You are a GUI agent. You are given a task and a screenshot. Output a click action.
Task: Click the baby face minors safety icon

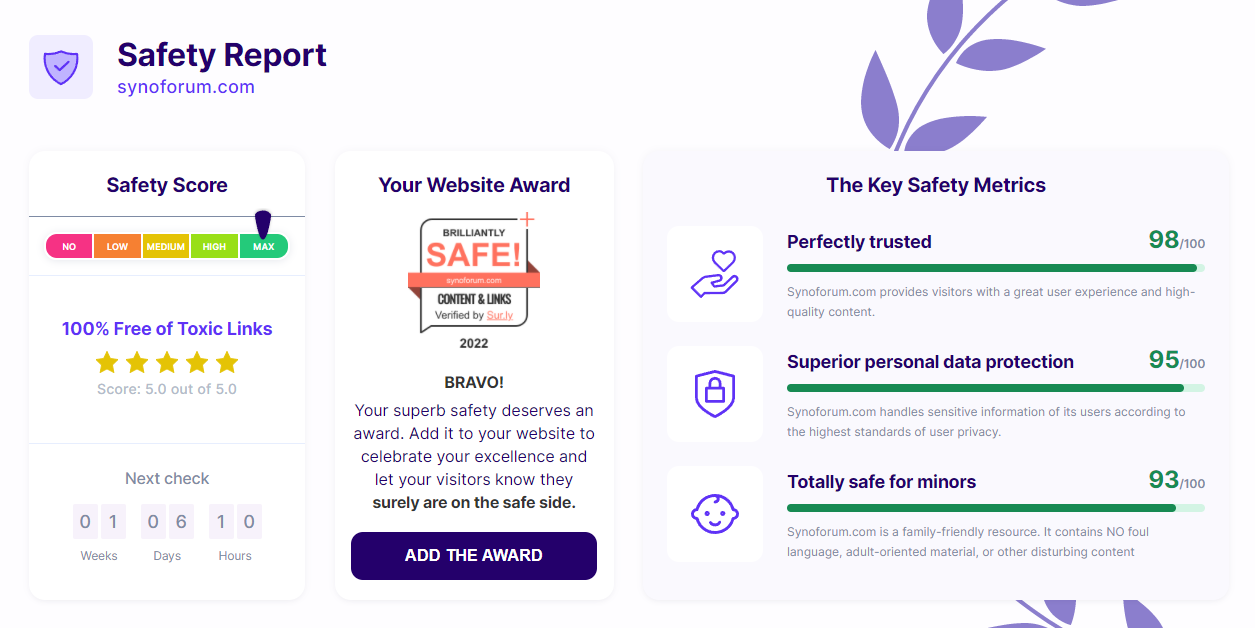click(x=714, y=514)
